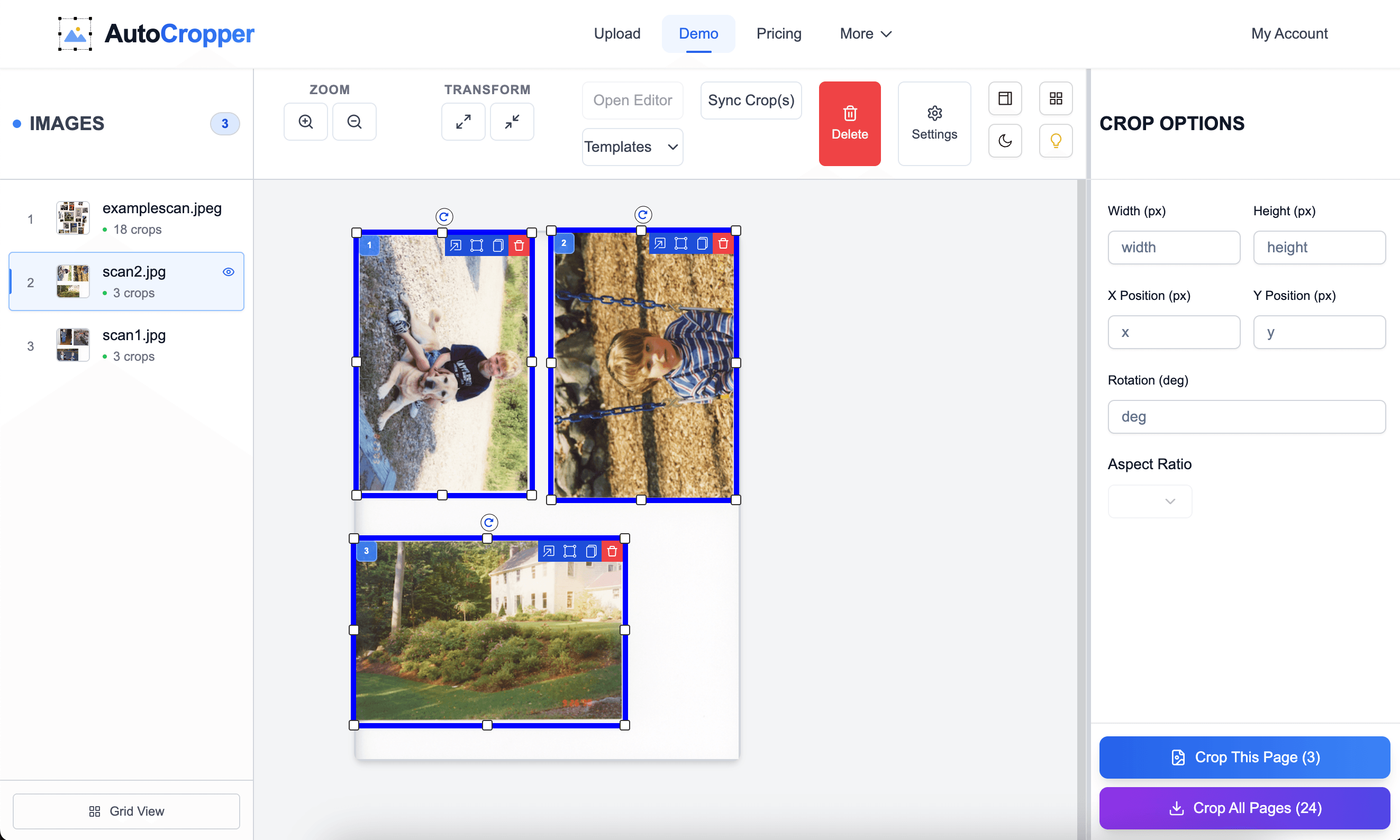
Task: Click the Width px input field
Action: [1174, 248]
